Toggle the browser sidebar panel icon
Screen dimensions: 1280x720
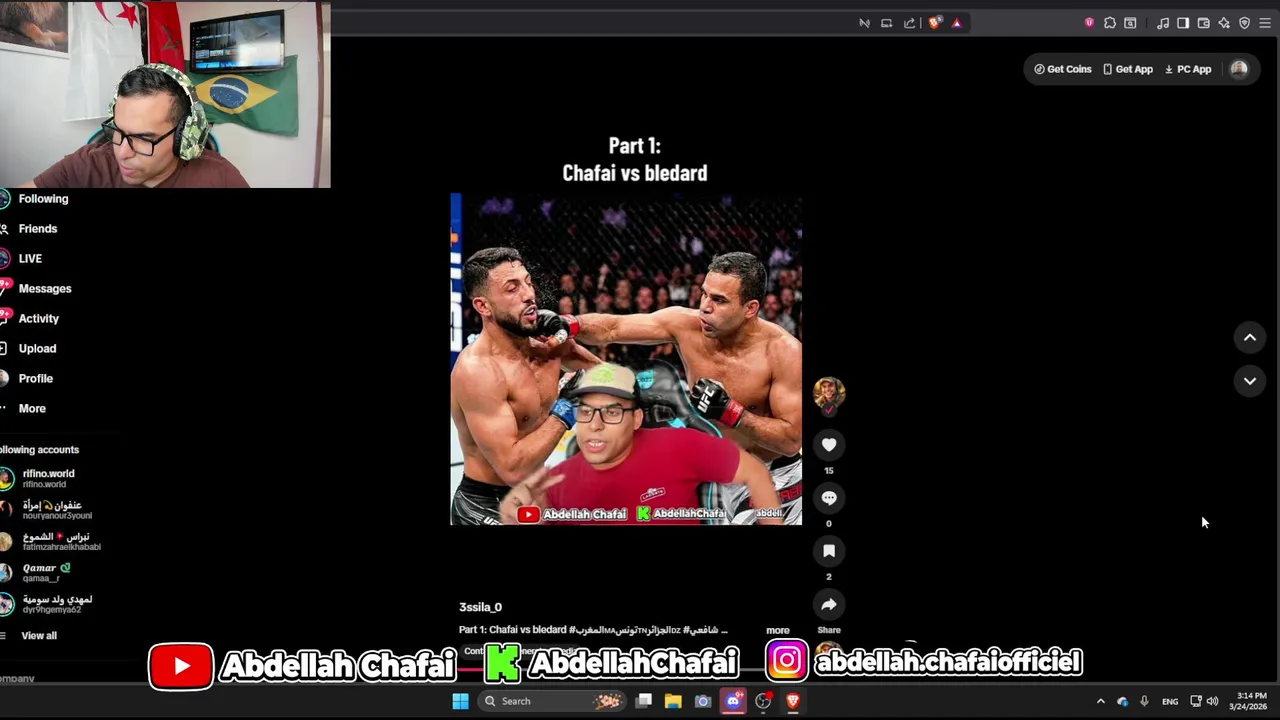click(1183, 23)
